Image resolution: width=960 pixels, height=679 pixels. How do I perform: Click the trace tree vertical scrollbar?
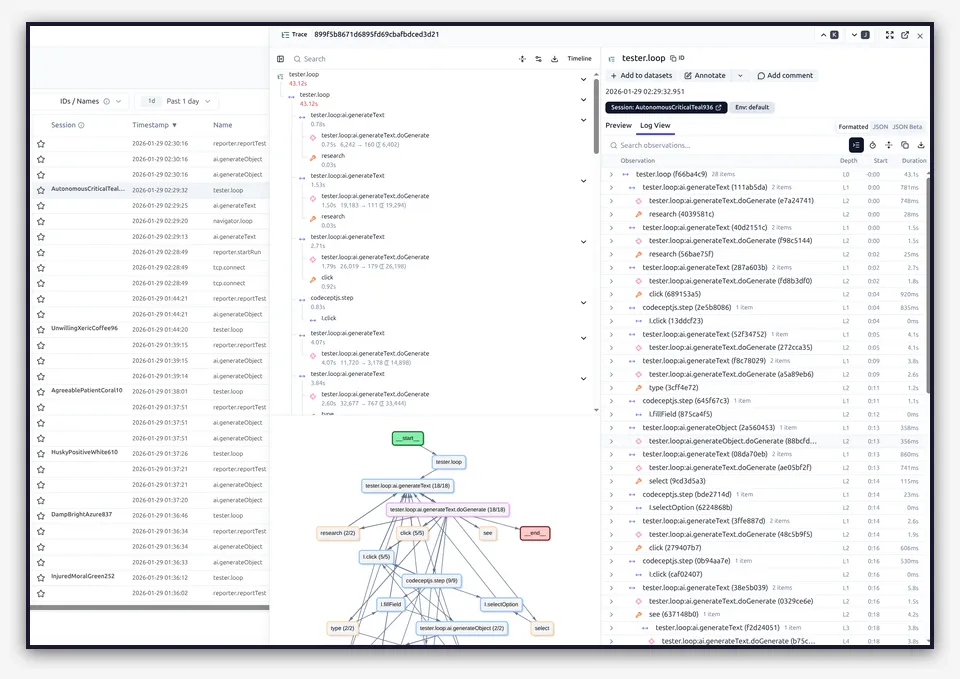point(596,113)
